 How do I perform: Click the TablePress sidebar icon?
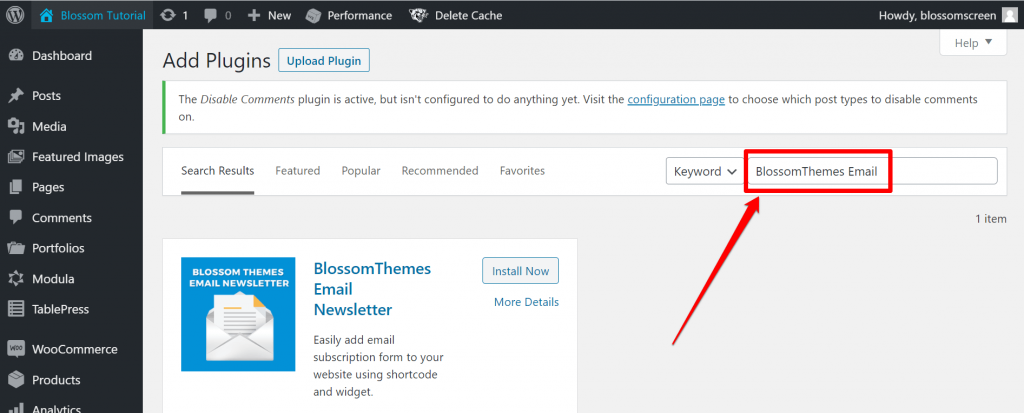(16, 309)
